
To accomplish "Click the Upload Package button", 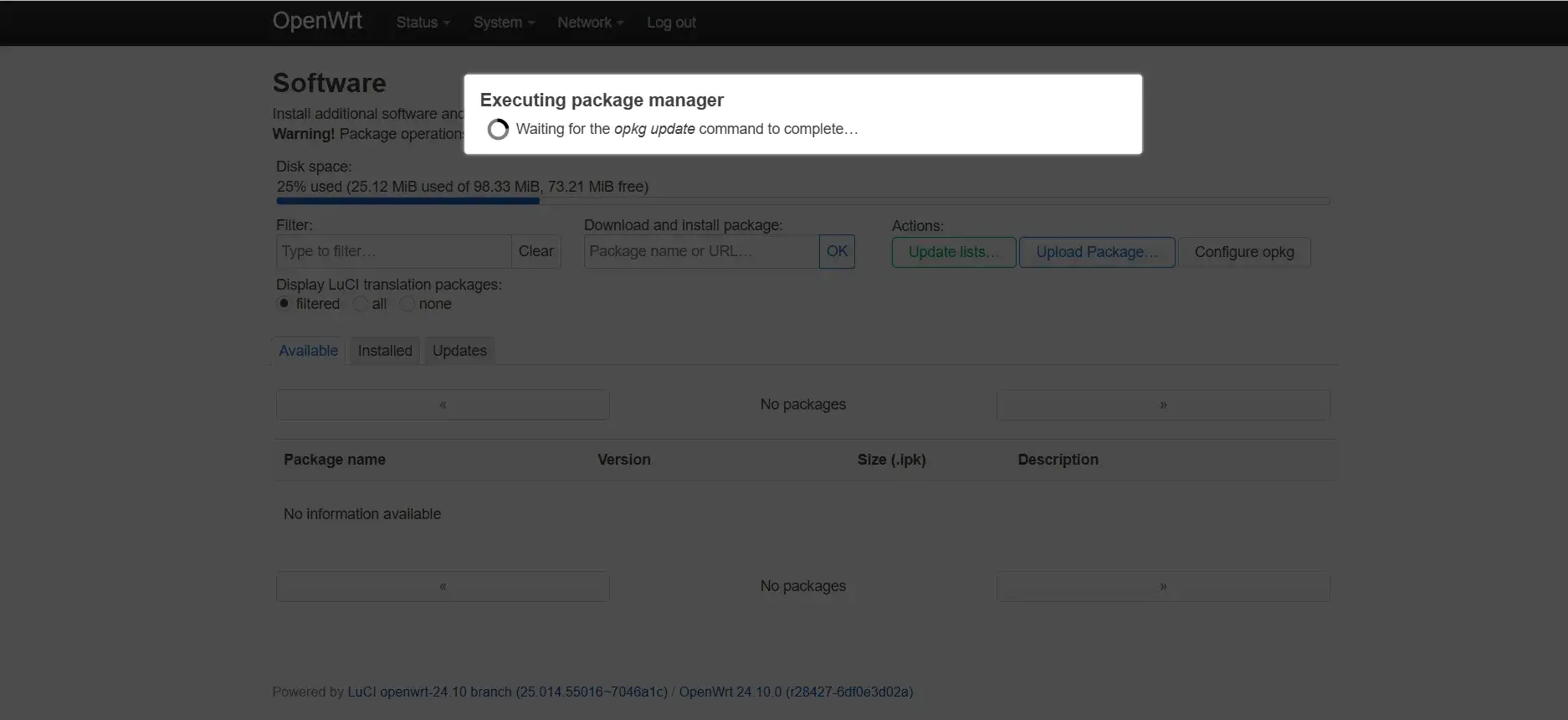I will coord(1097,252).
